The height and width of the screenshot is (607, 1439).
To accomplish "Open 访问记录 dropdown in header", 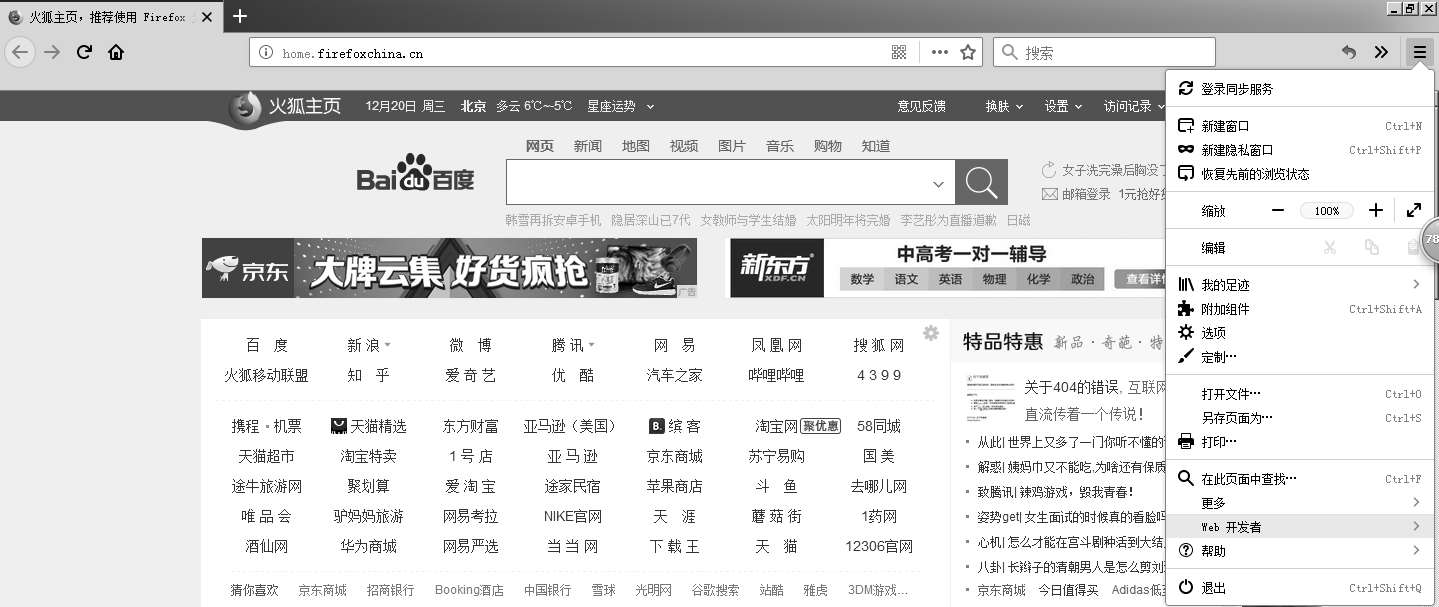I will coord(1134,106).
